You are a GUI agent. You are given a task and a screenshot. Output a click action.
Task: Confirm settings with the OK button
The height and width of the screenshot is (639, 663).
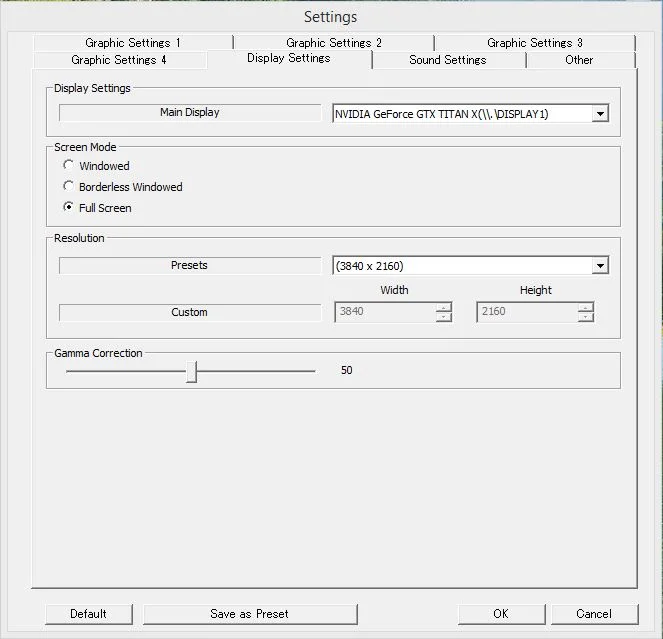coord(501,614)
